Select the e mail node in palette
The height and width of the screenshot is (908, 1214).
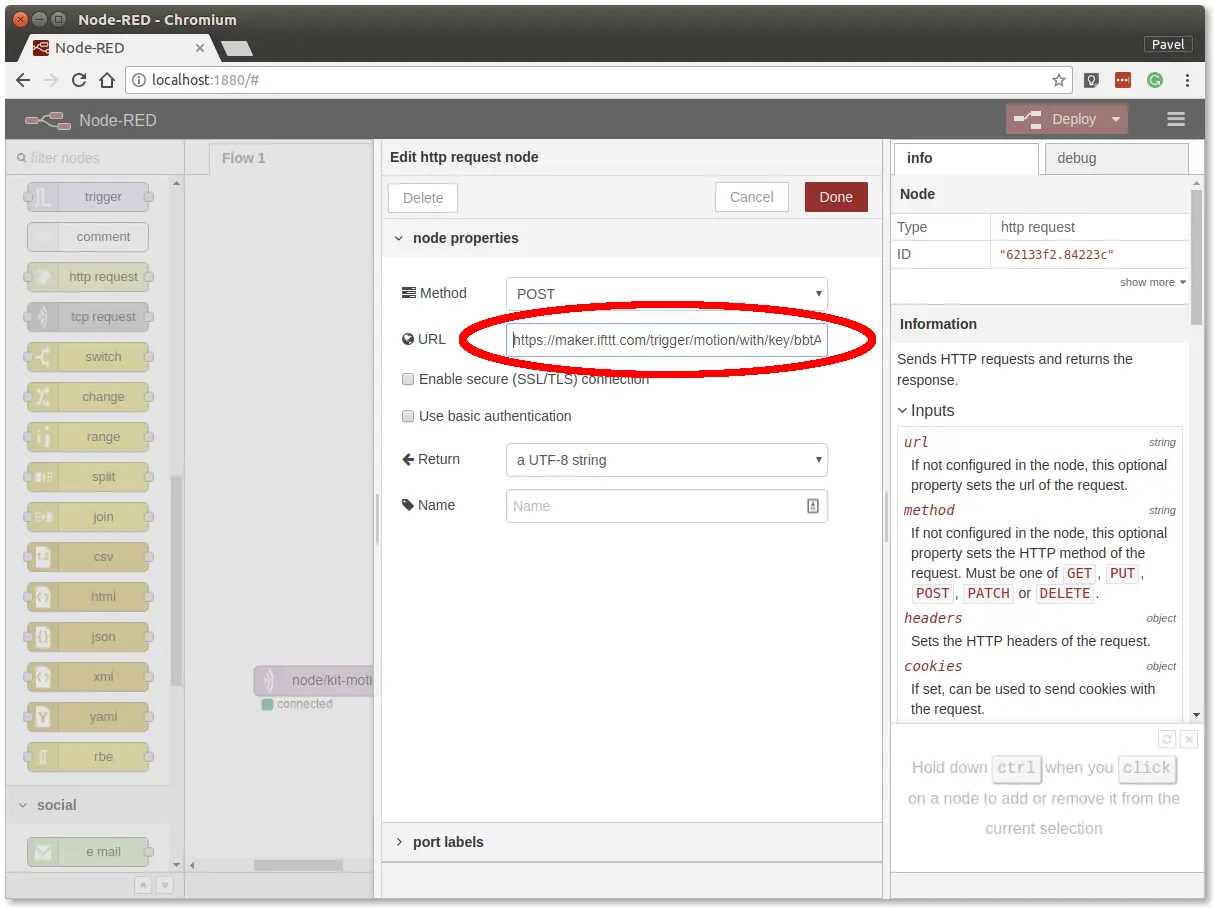click(x=88, y=852)
